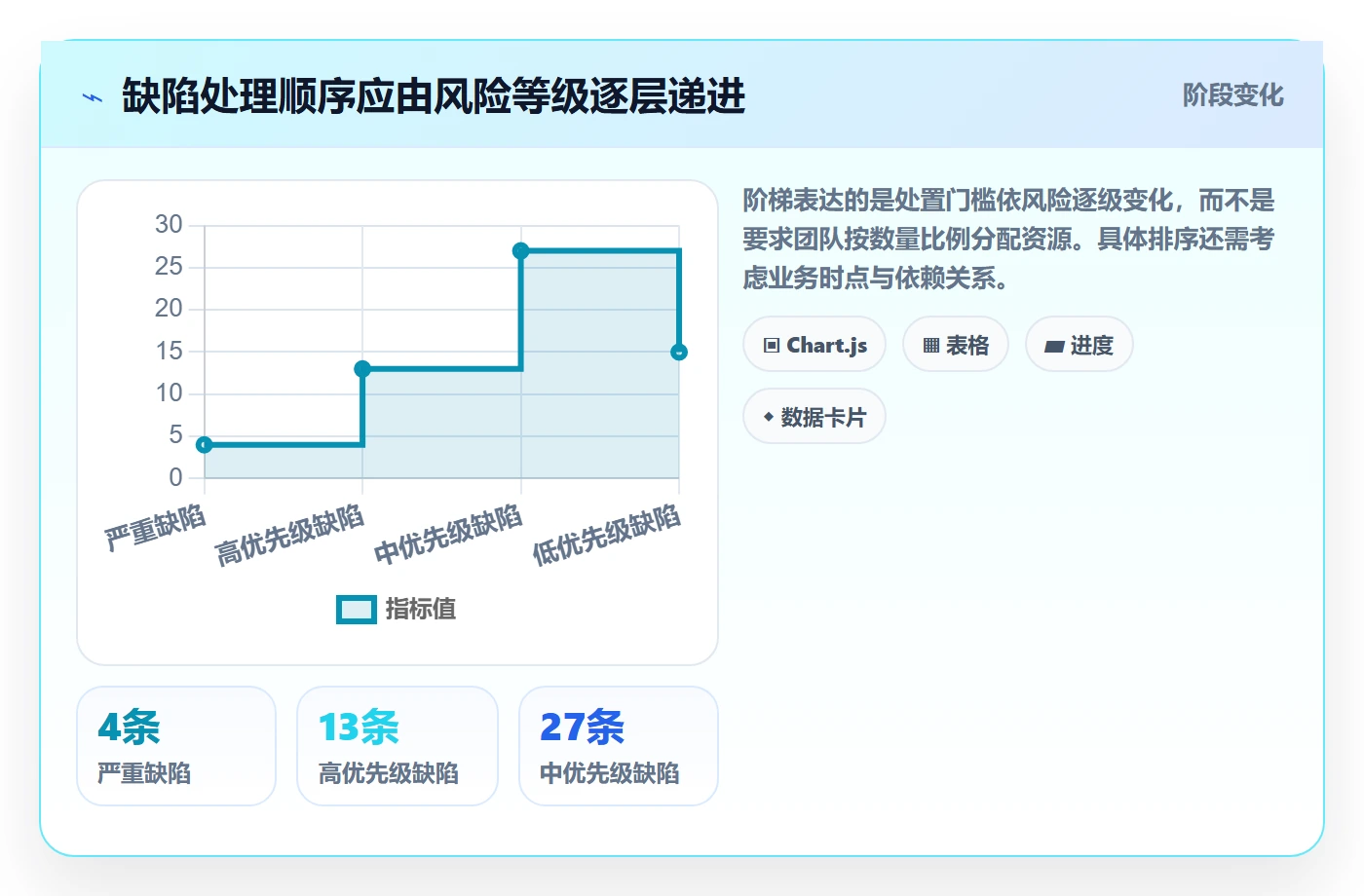The image size is (1364, 896).
Task: Open the 4条 严重缺陷 stat card
Action: coord(176,746)
